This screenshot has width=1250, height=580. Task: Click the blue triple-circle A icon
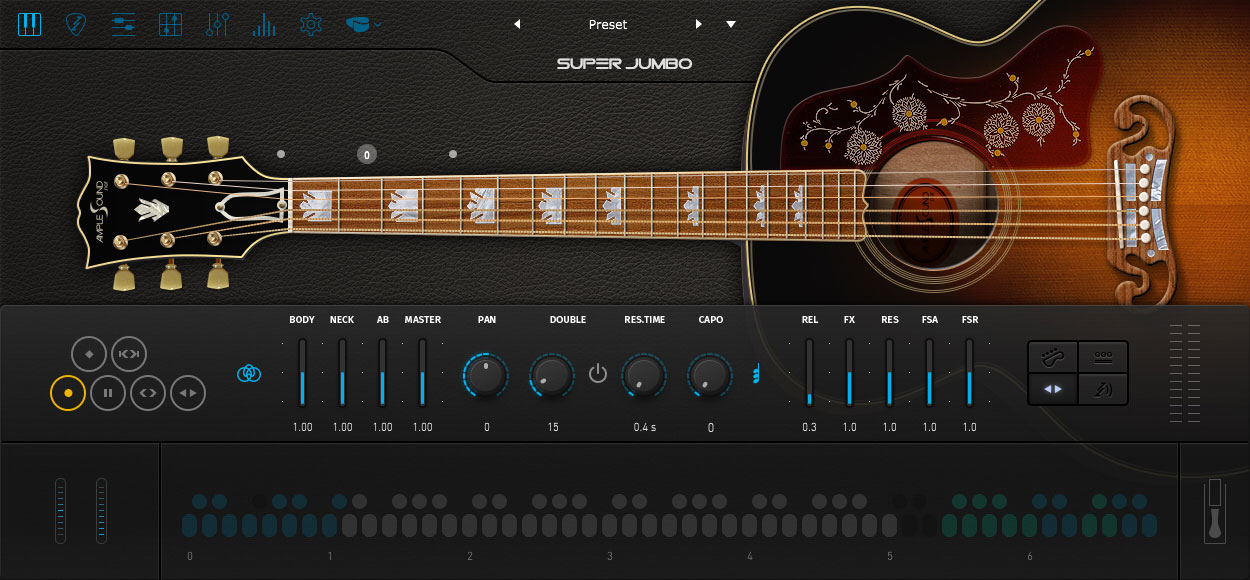coord(249,373)
